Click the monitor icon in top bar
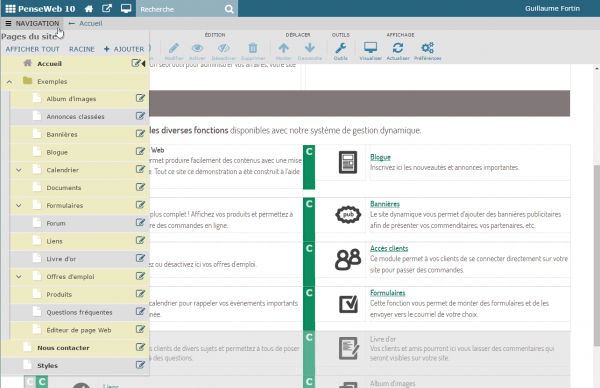 (126, 8)
